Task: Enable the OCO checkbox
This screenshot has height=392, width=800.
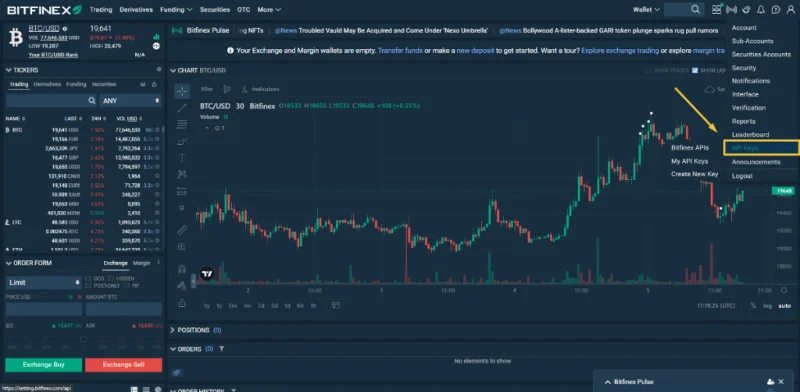Action: (x=88, y=279)
